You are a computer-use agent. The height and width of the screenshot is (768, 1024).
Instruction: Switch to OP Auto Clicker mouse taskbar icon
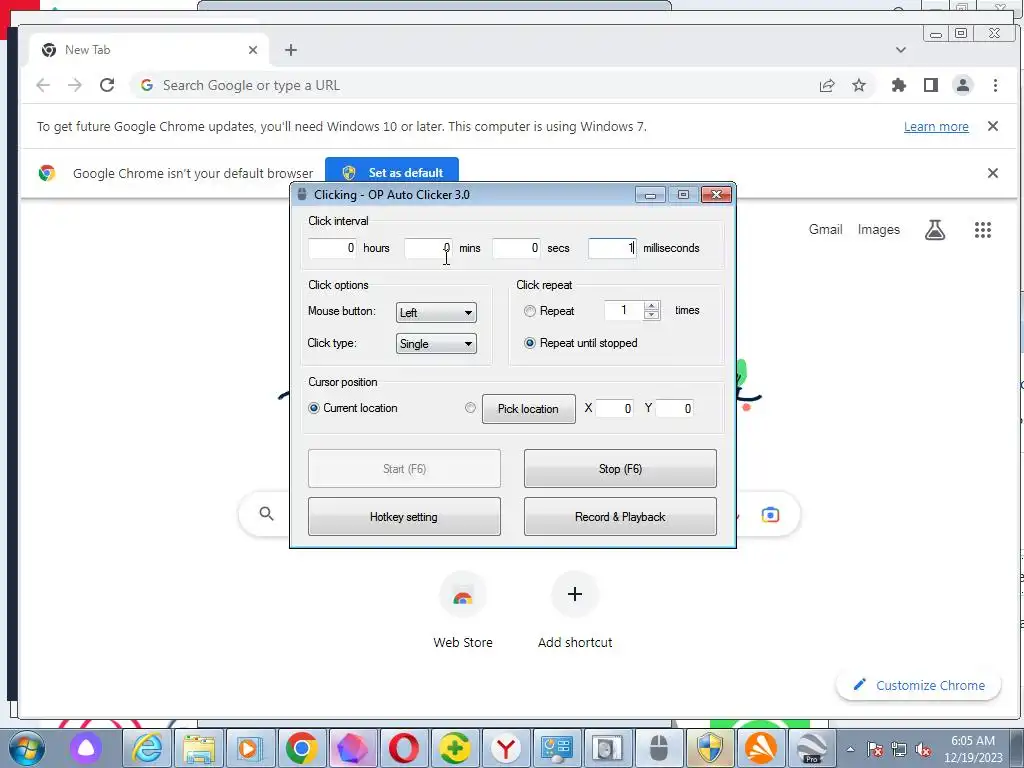coord(659,748)
